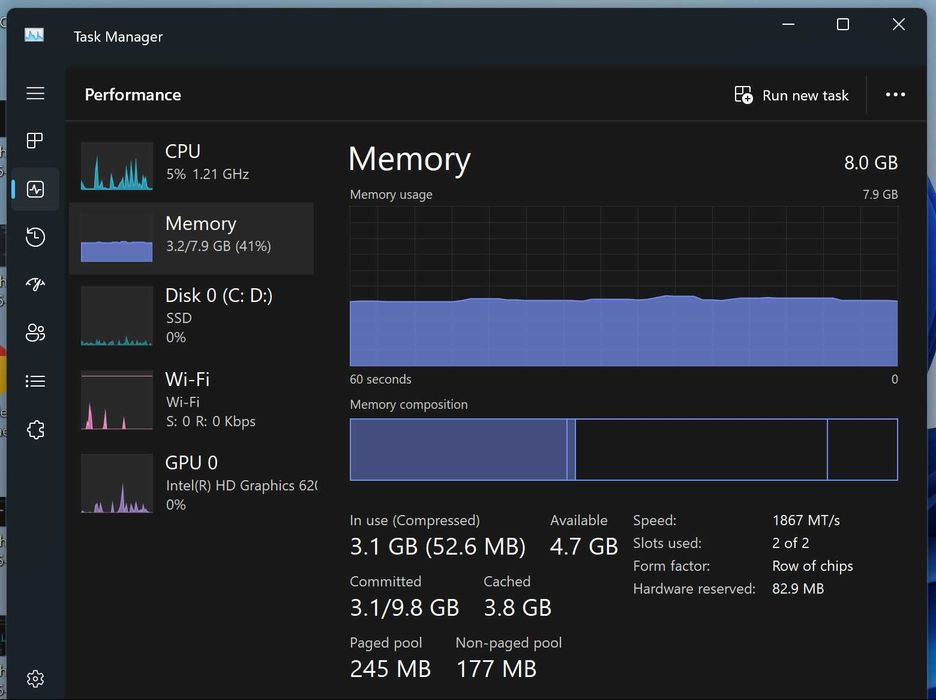
Task: Minimize the Task Manager window
Action: [x=788, y=24]
